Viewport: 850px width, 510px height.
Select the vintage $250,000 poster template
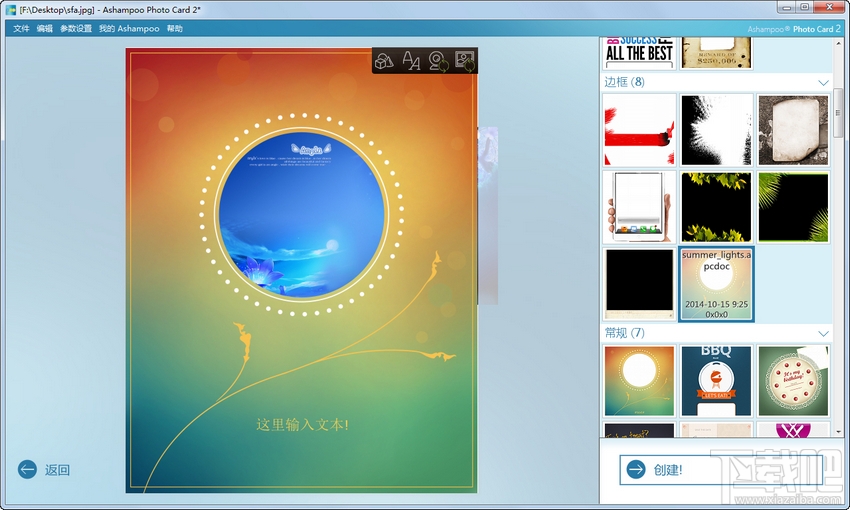[717, 53]
